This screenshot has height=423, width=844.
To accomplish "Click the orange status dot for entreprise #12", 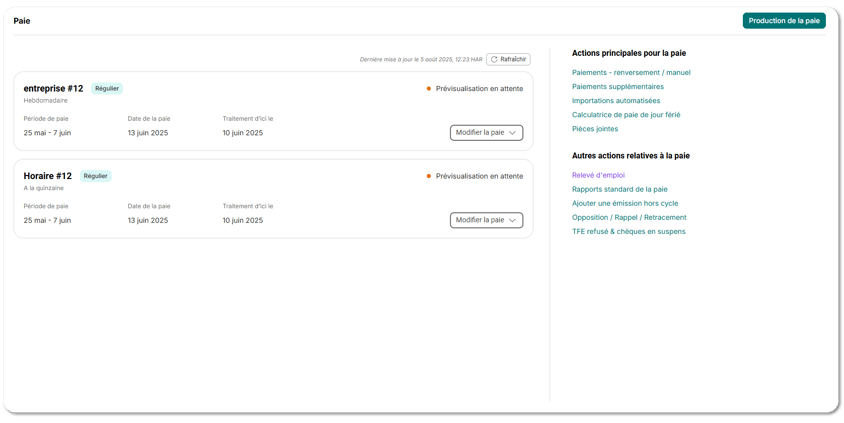I will pyautogui.click(x=429, y=89).
